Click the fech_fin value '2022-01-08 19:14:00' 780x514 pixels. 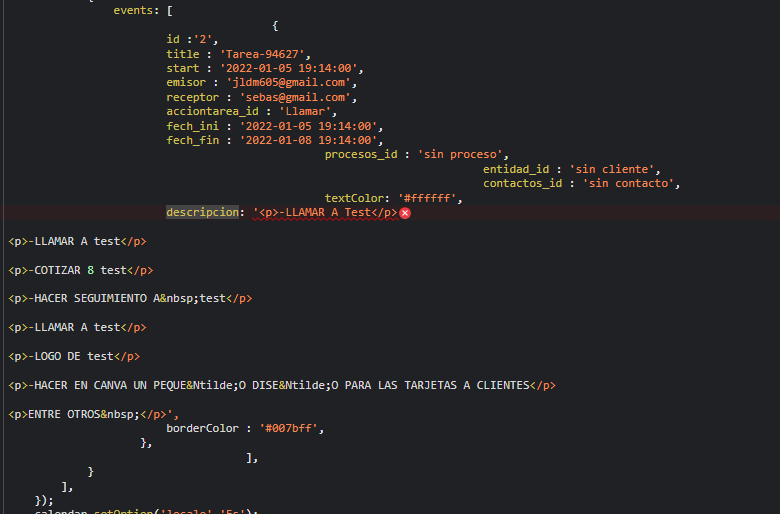pos(308,140)
